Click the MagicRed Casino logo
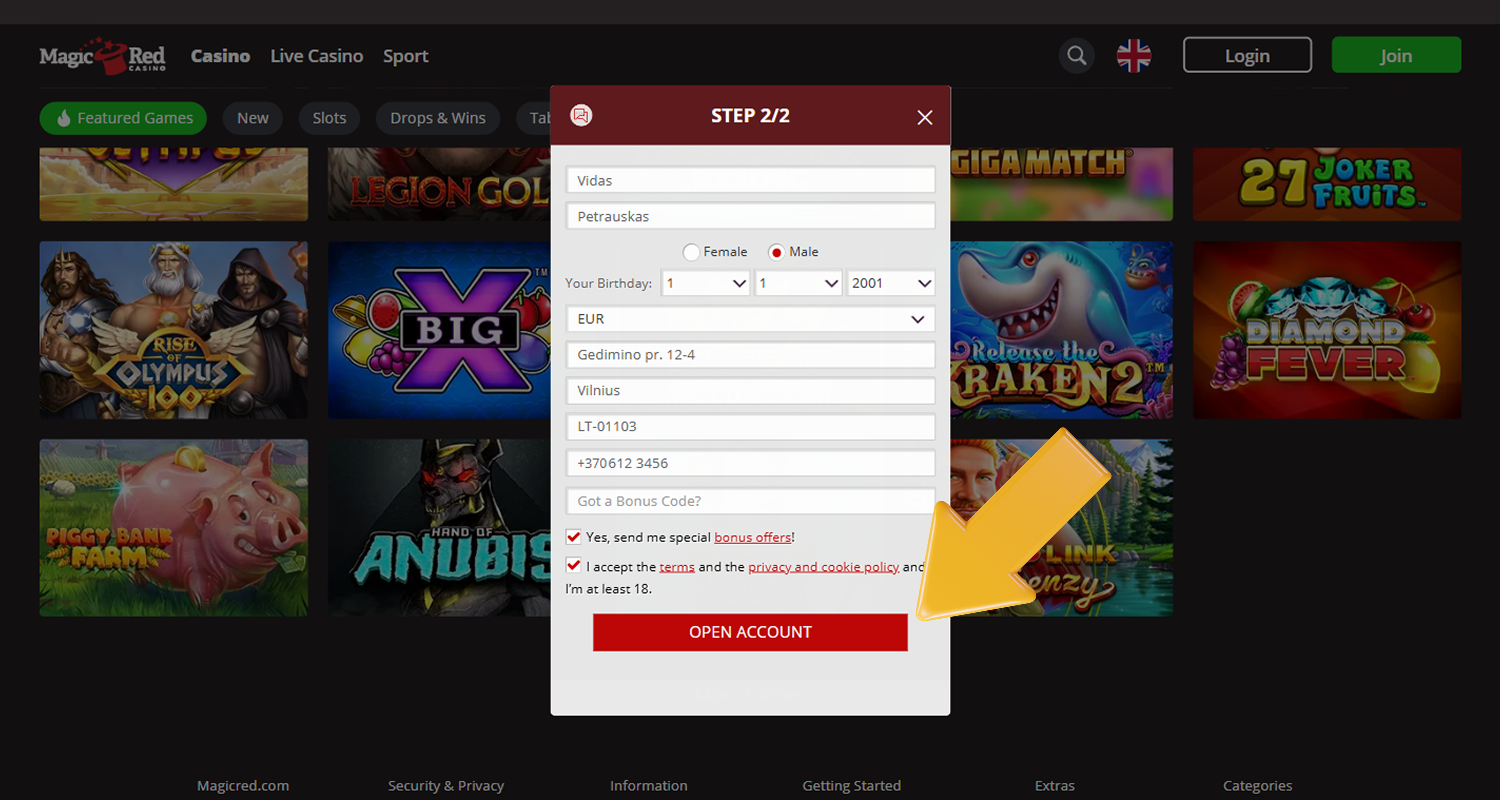 pyautogui.click(x=102, y=56)
